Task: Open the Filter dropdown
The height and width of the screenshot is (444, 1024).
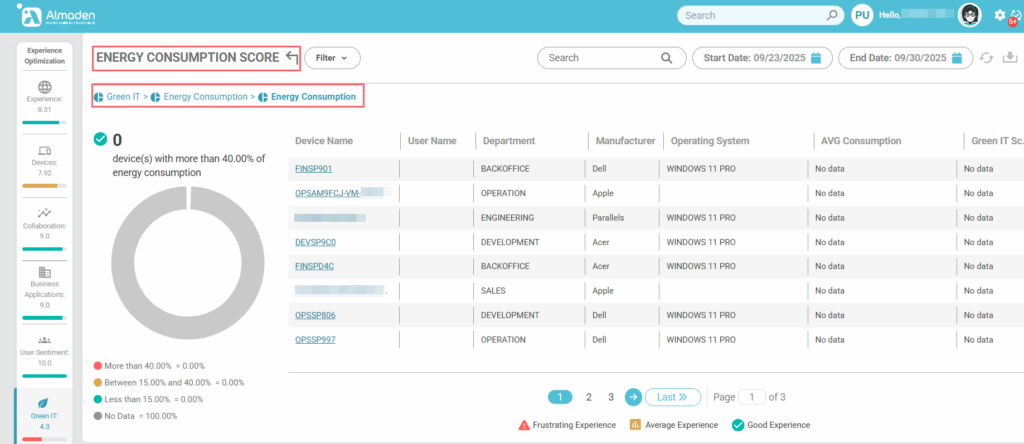Action: [332, 58]
